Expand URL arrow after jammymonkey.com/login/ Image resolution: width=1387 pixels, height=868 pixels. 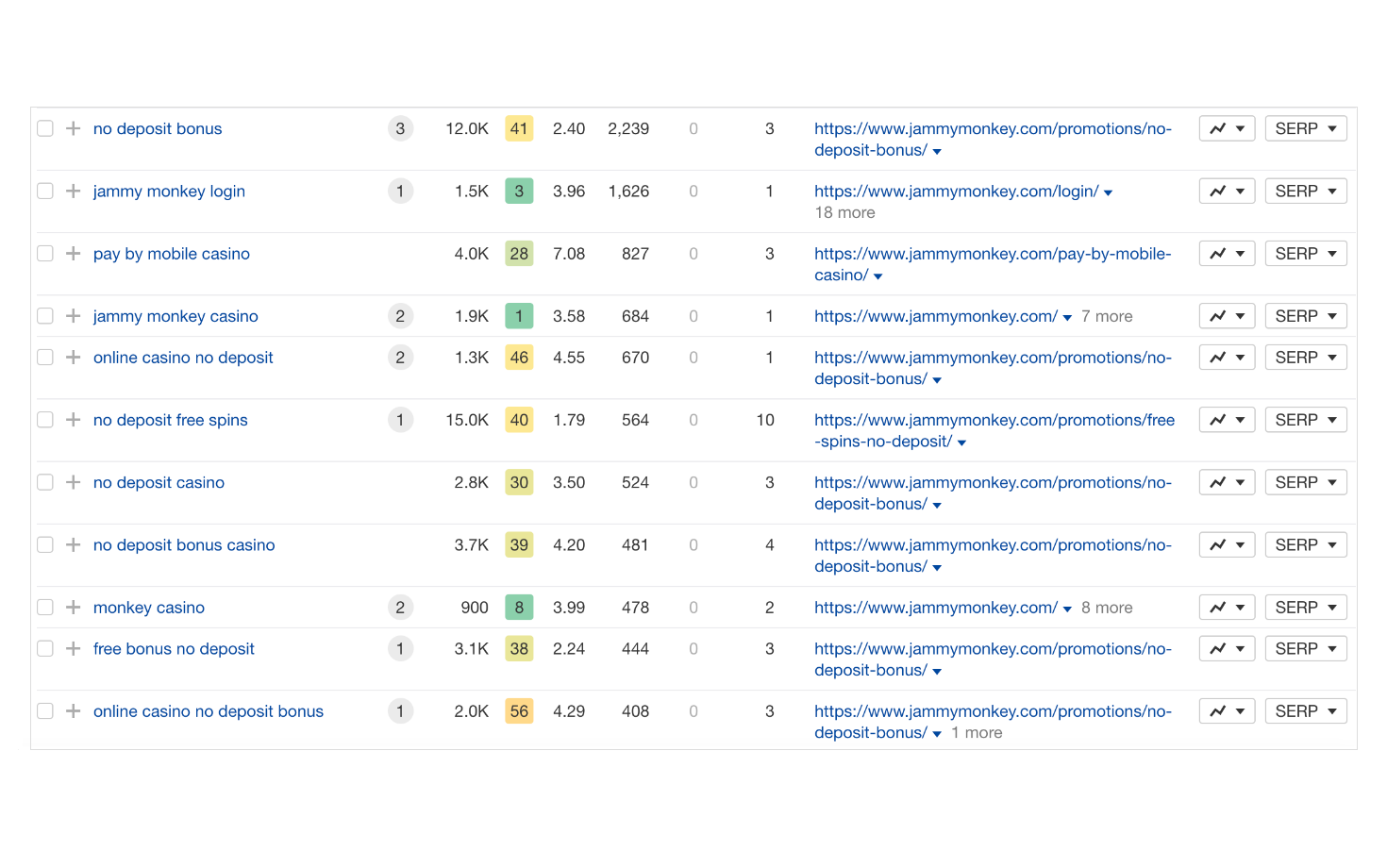1109,192
